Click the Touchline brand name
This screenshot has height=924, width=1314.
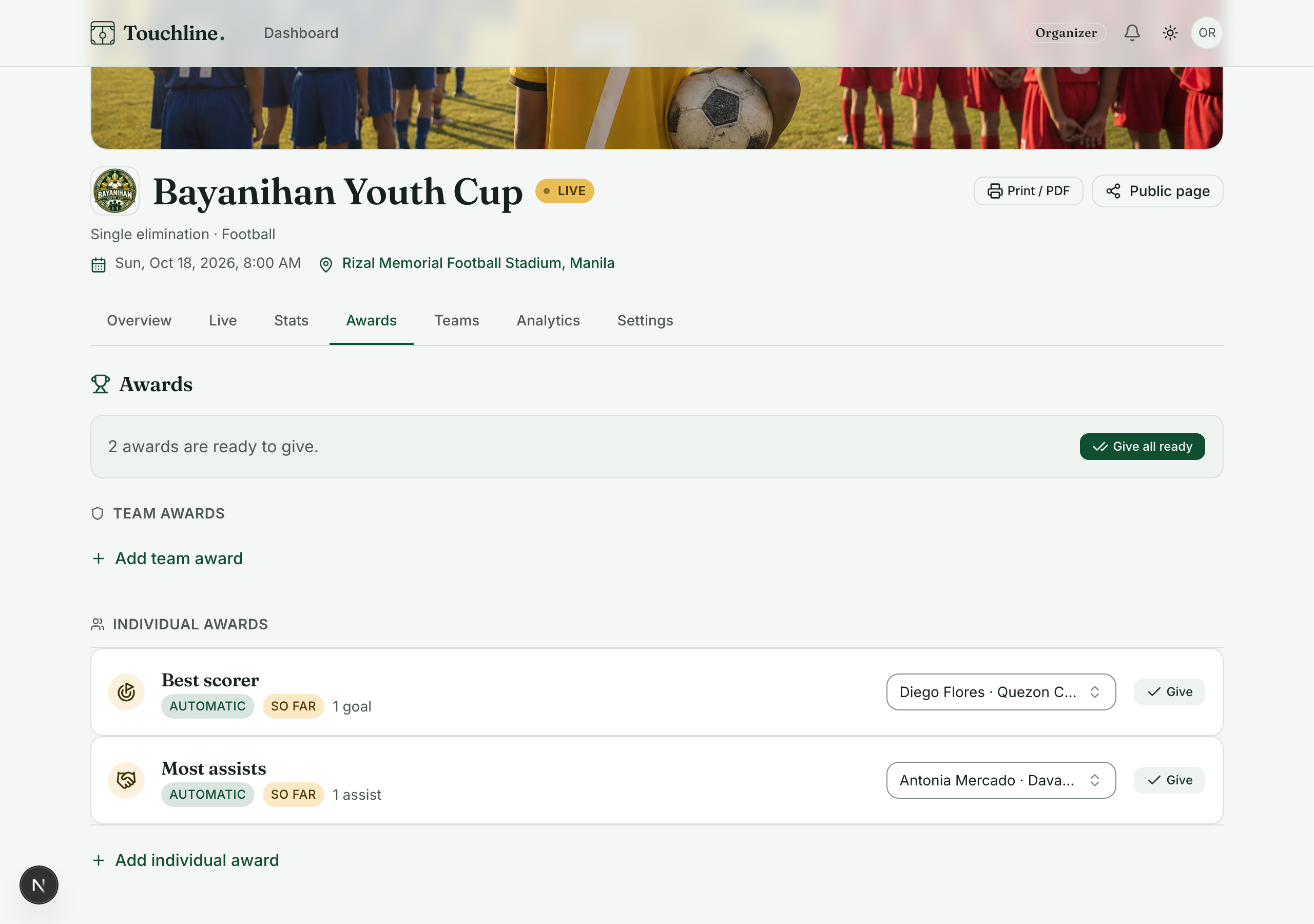coord(174,33)
